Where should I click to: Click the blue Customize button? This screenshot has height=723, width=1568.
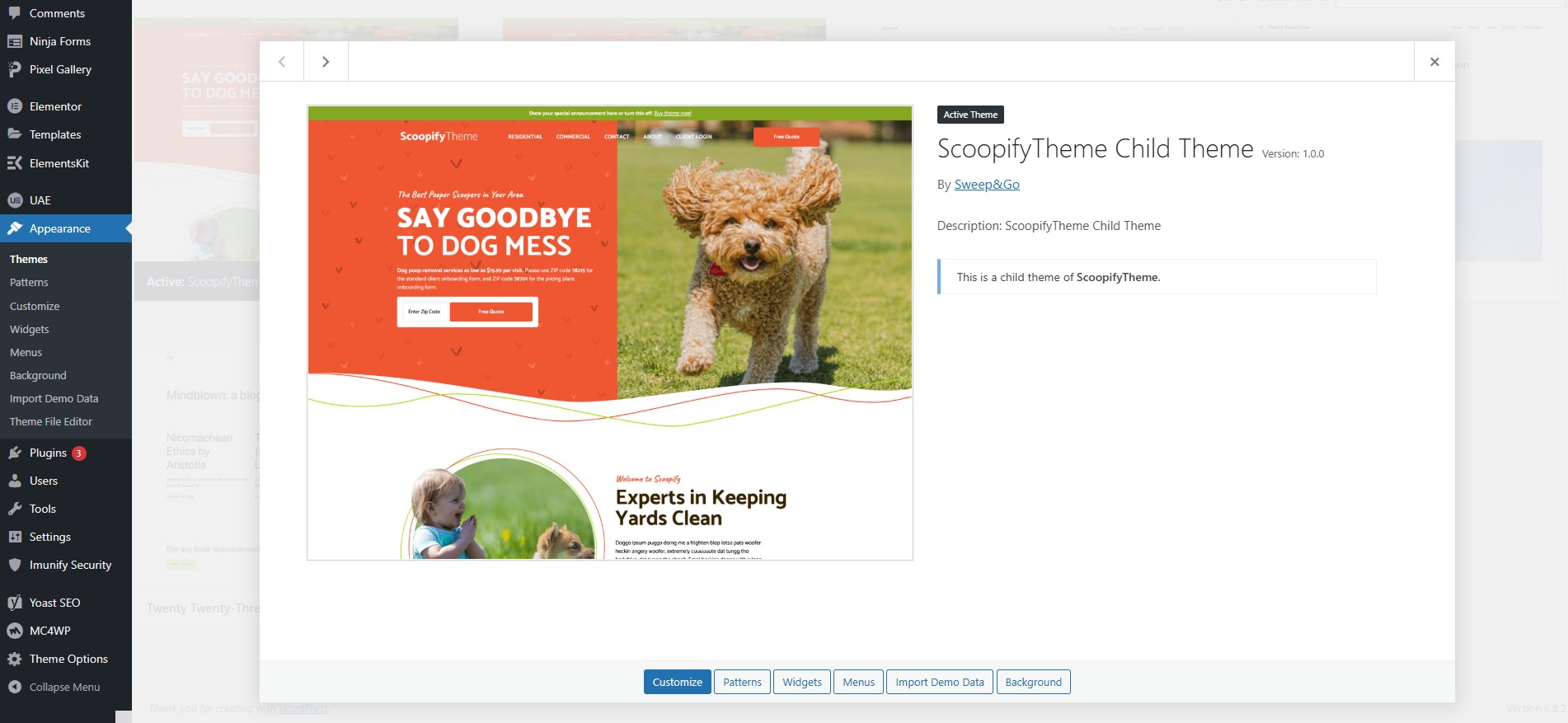[677, 682]
